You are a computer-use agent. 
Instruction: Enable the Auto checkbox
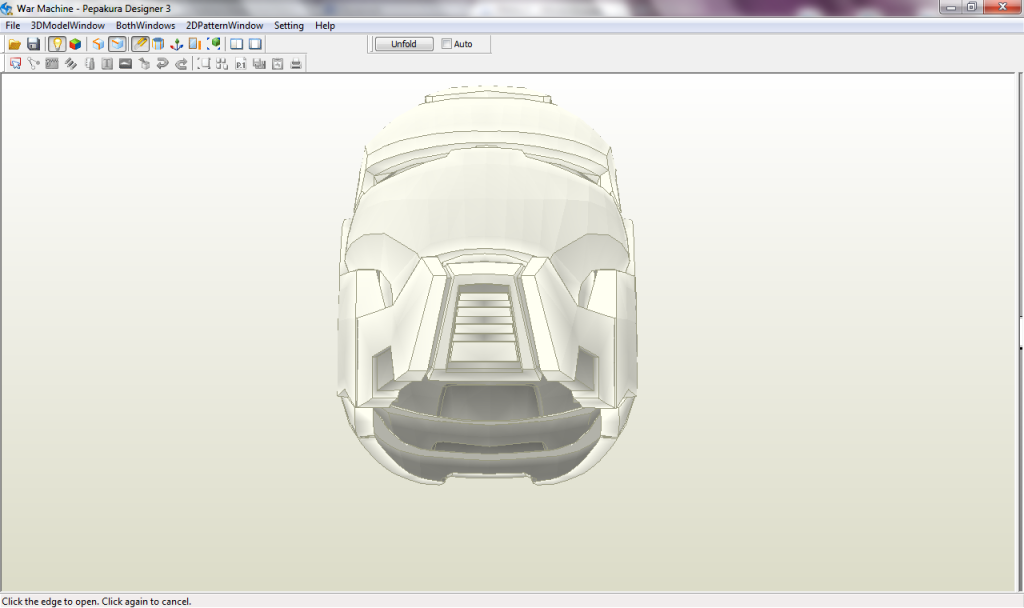click(x=447, y=44)
